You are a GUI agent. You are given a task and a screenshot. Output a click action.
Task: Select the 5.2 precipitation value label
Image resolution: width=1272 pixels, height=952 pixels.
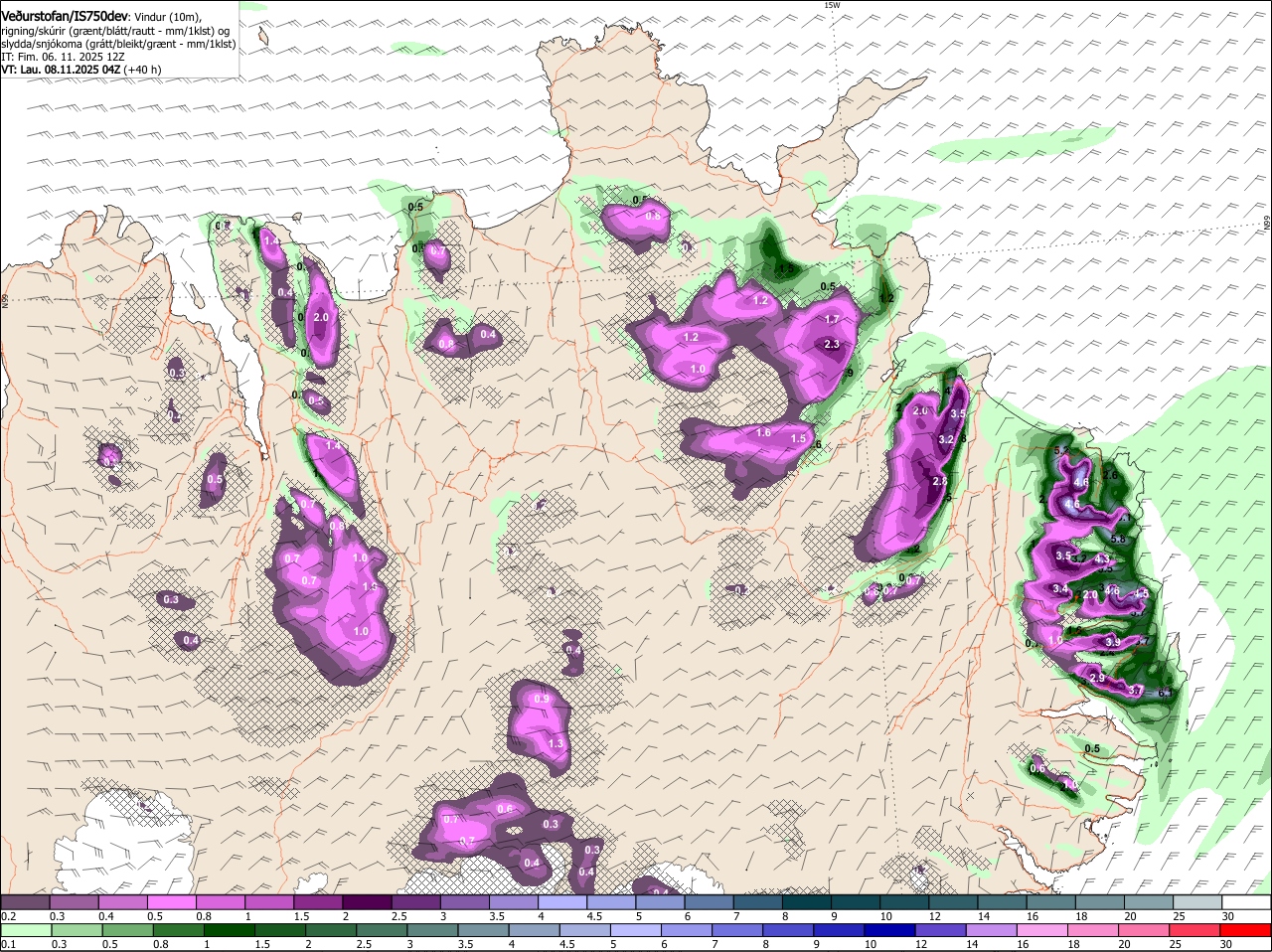(1061, 450)
